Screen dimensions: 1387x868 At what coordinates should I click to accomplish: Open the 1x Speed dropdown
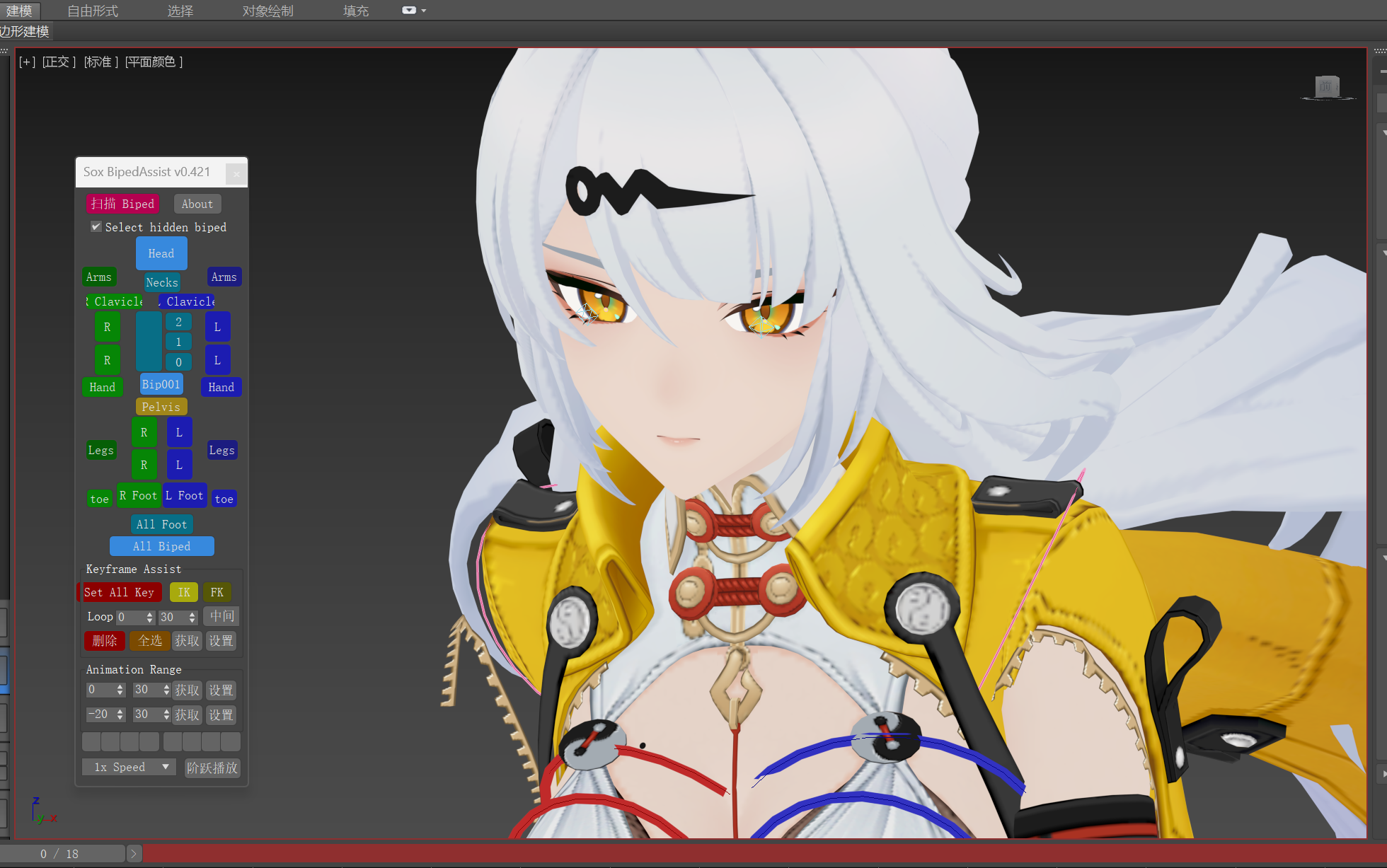pos(130,767)
